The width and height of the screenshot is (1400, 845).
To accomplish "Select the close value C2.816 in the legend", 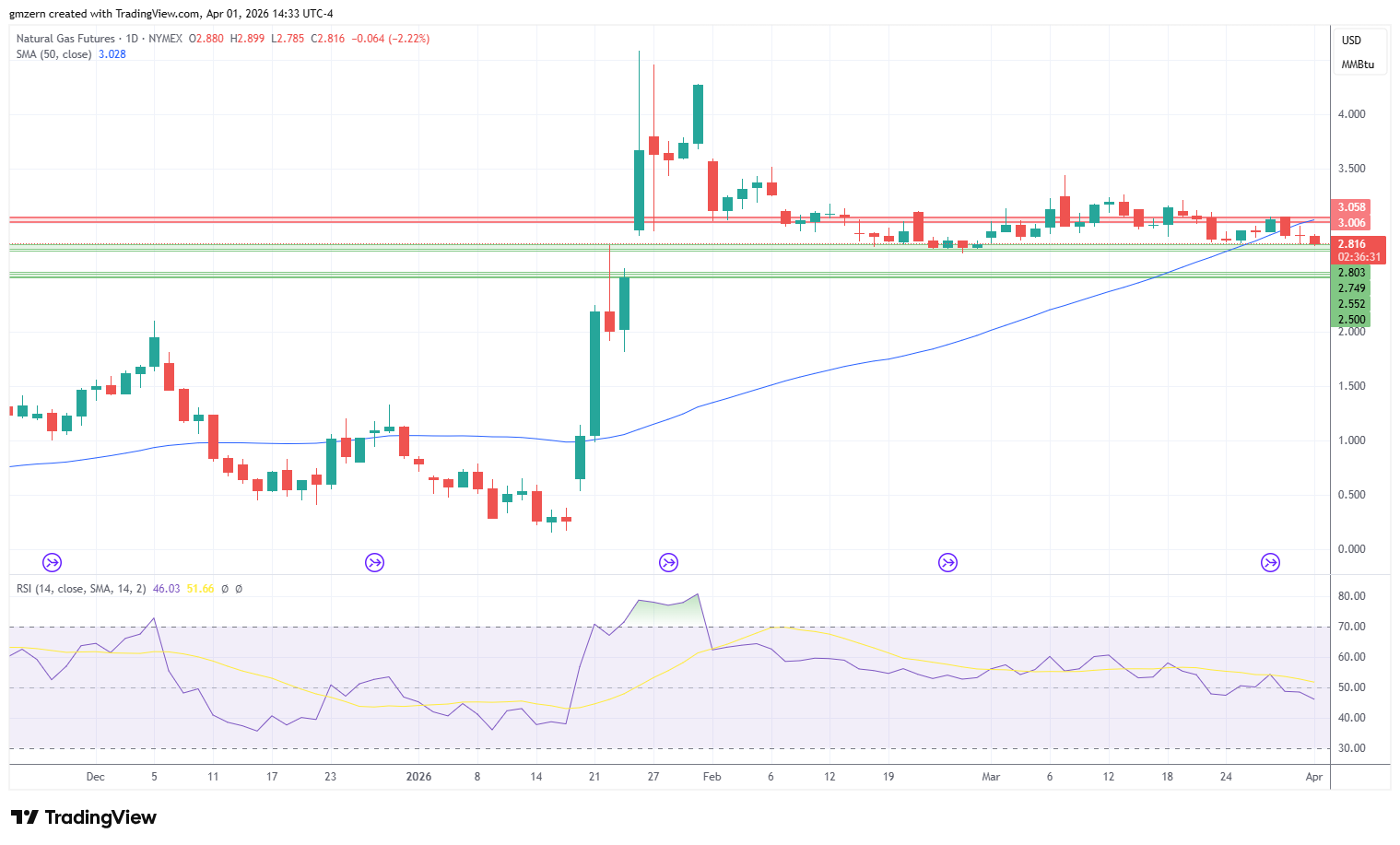I will point(328,39).
